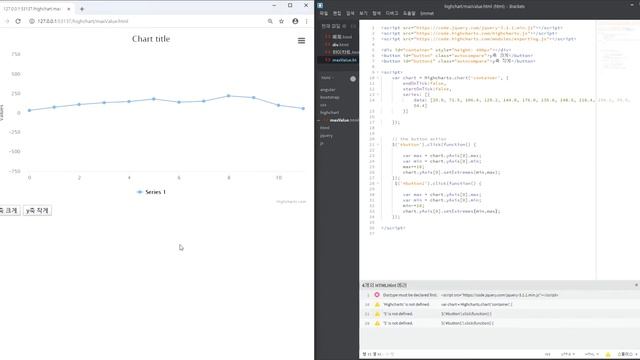The height and width of the screenshot is (360, 640).
Task: Click line number 14 in editor gutter
Action: pyautogui.click(x=372, y=100)
